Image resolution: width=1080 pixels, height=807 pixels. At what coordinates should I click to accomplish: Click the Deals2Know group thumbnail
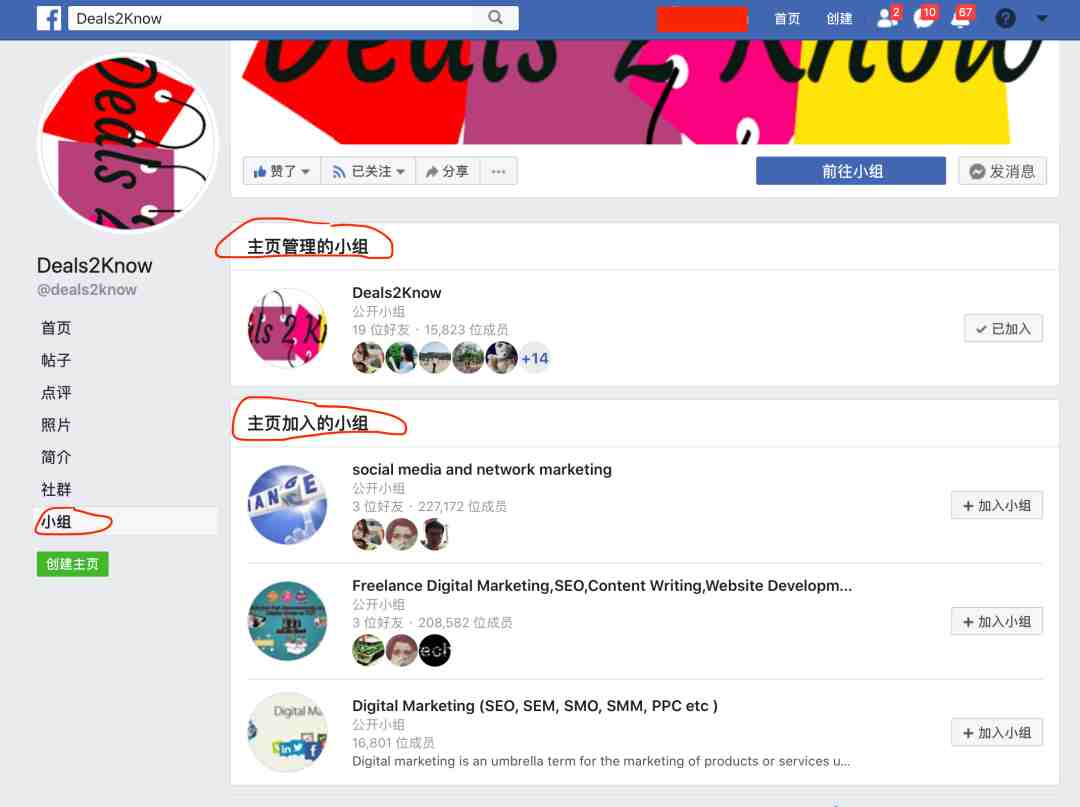pos(287,328)
